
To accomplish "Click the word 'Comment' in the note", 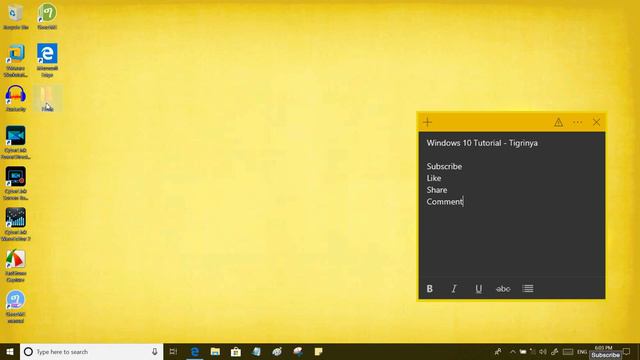I will click(444, 202).
